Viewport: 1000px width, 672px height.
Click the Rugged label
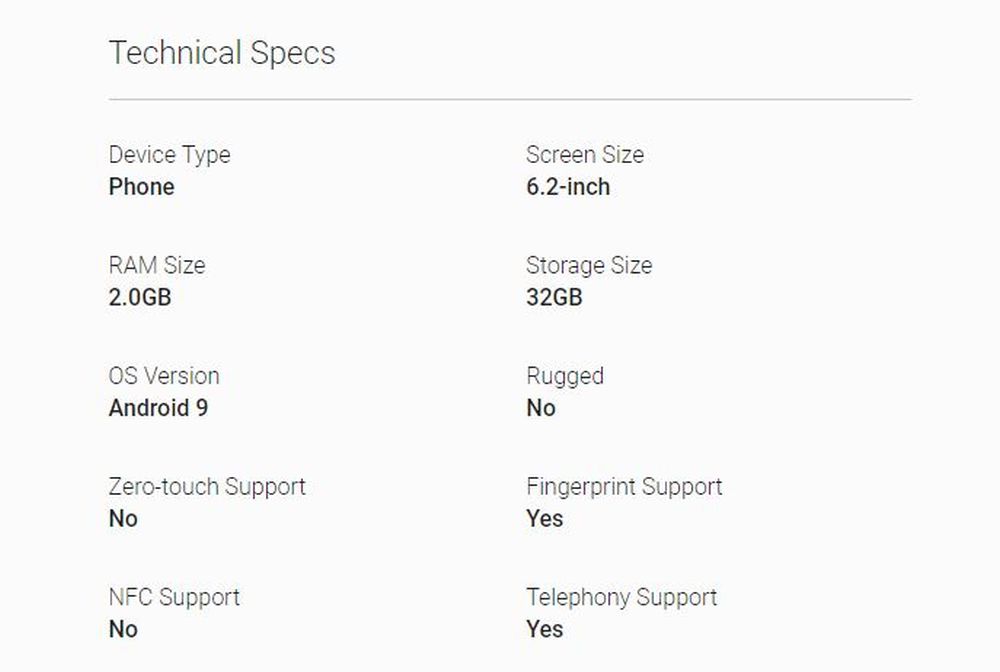click(x=565, y=377)
